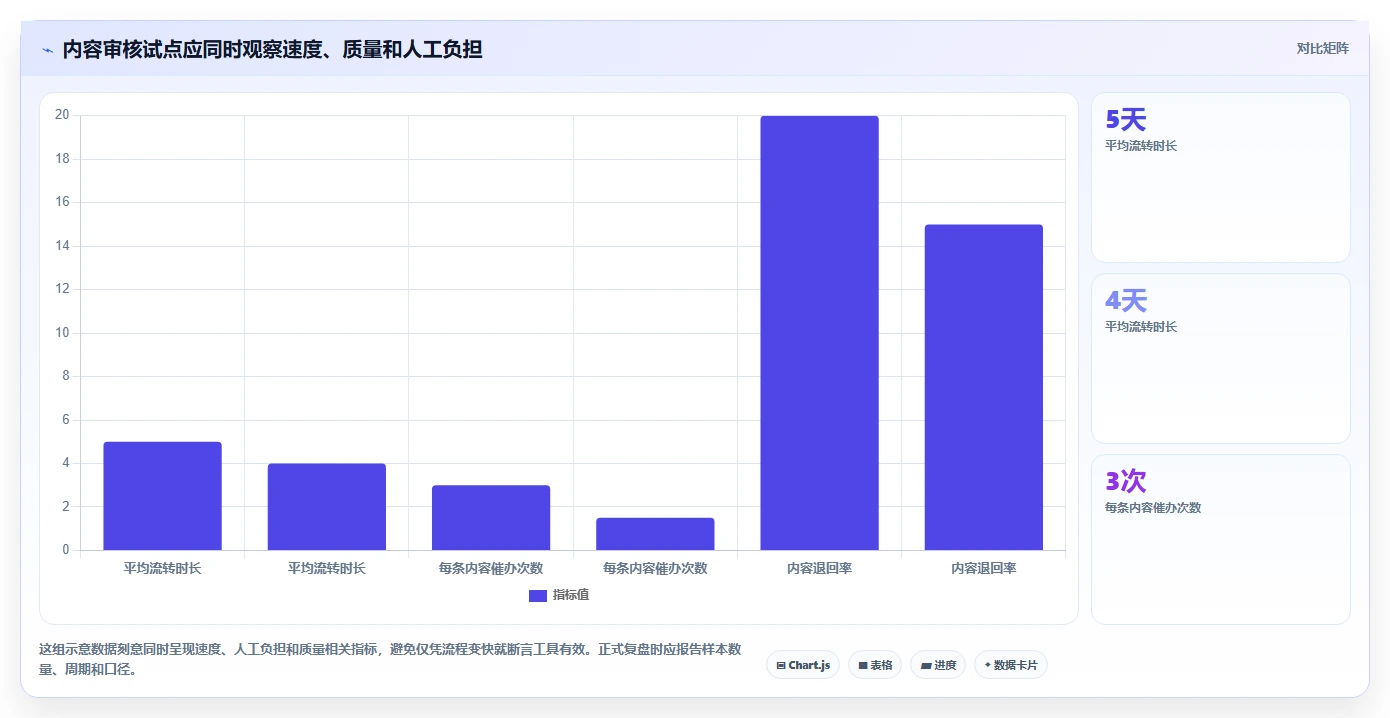Screen dimensions: 1390x718
Task: Click the y-axis label 14
Action: tap(62, 246)
